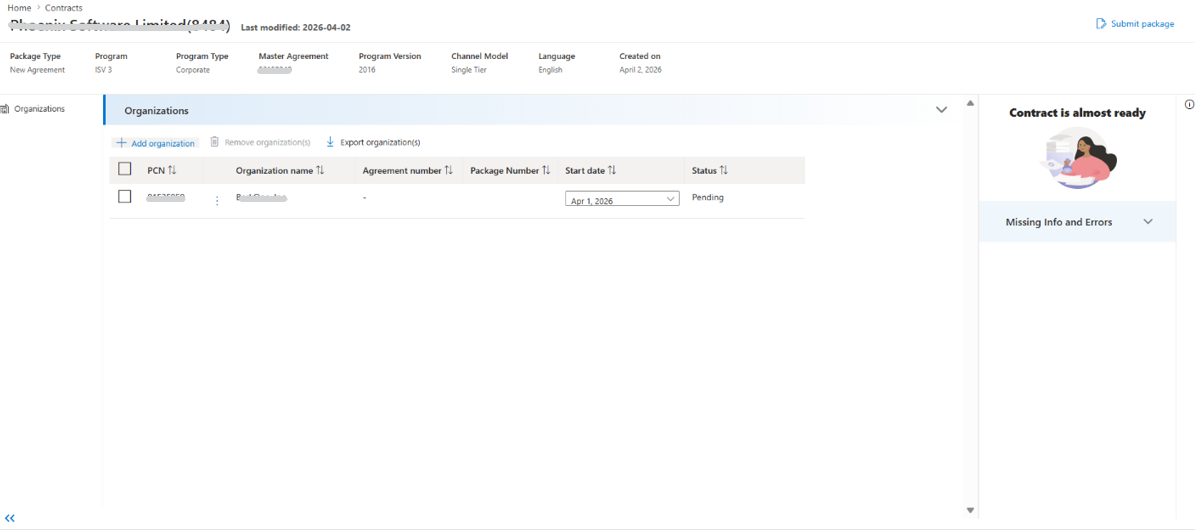
Task: Click Add organization
Action: pyautogui.click(x=155, y=143)
